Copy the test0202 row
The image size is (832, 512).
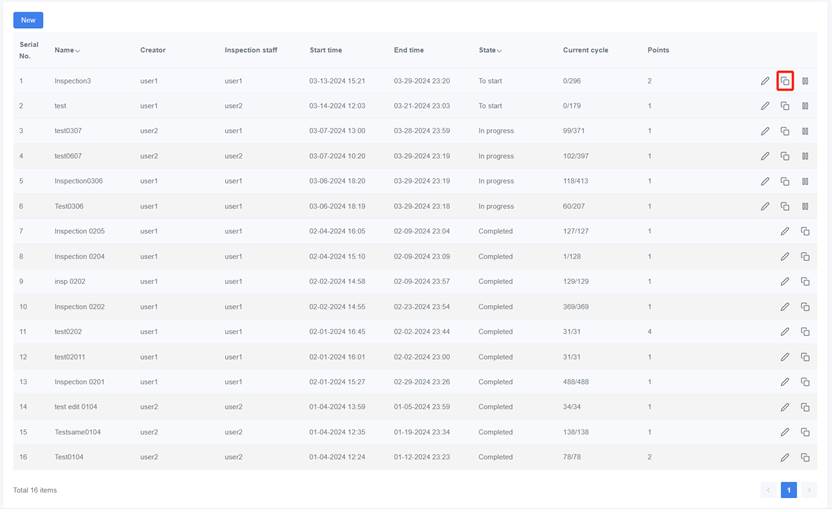pos(805,332)
